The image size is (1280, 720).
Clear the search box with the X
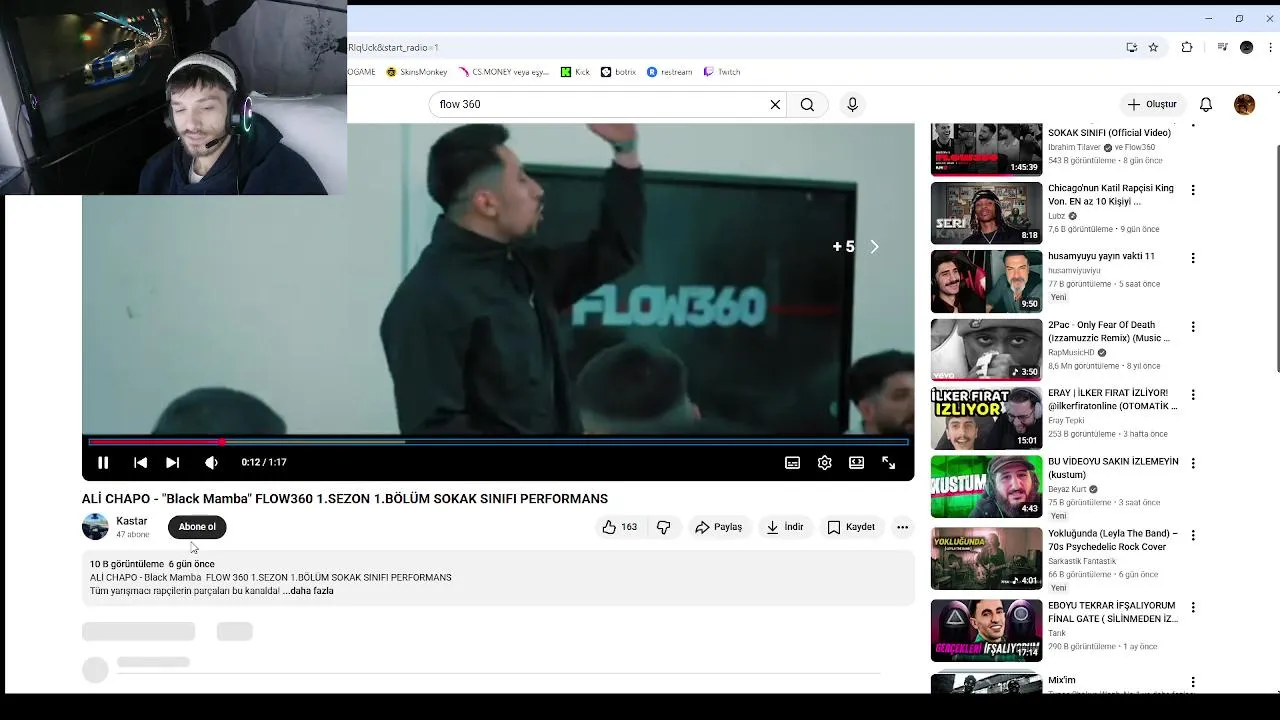[x=775, y=104]
